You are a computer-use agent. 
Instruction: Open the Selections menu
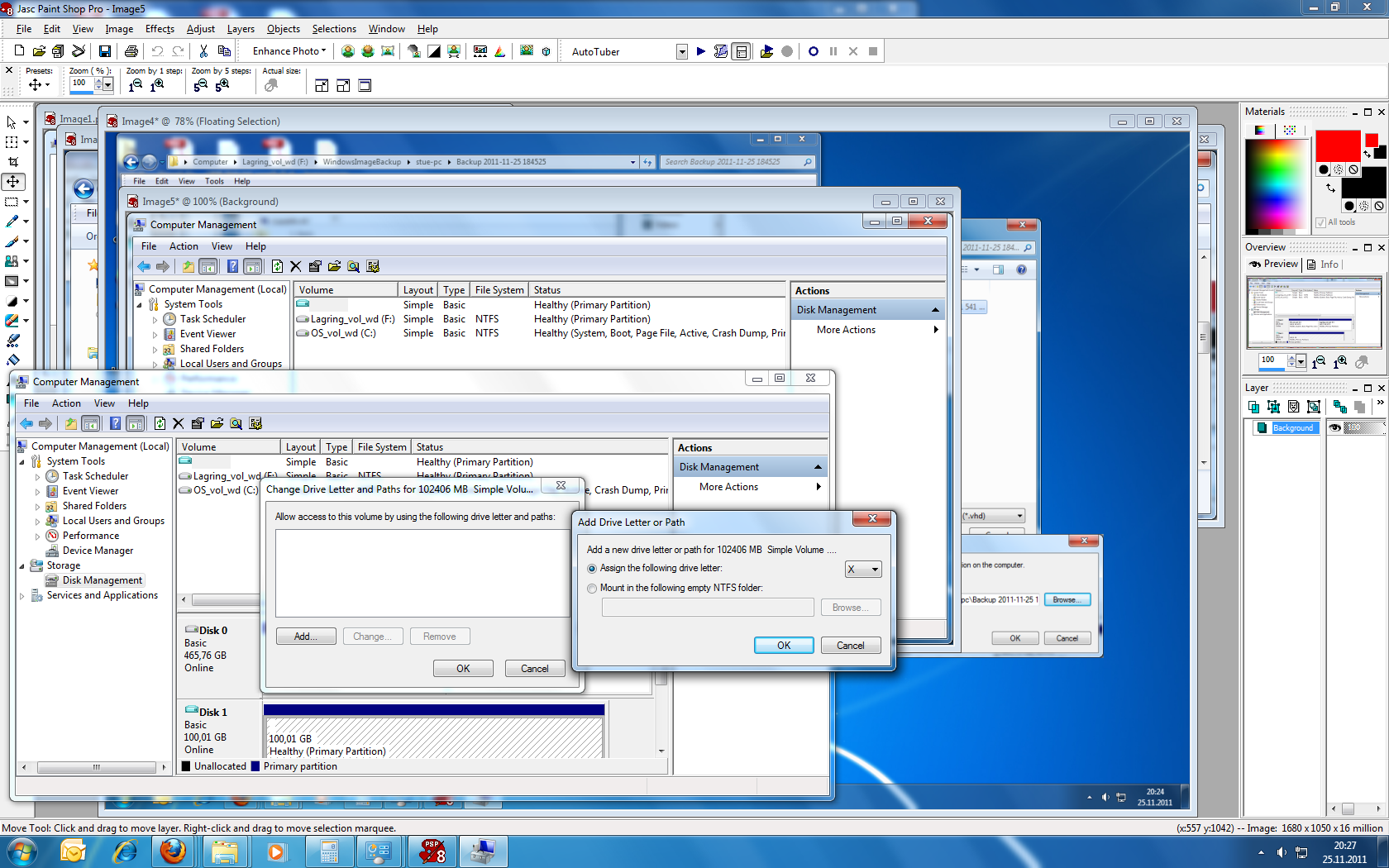pyautogui.click(x=334, y=29)
